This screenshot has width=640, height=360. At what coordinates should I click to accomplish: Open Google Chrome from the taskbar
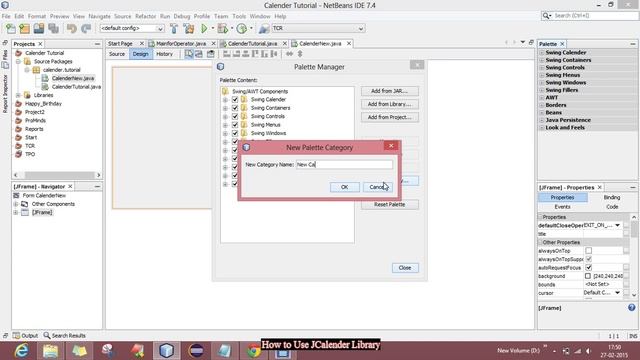[x=254, y=351]
